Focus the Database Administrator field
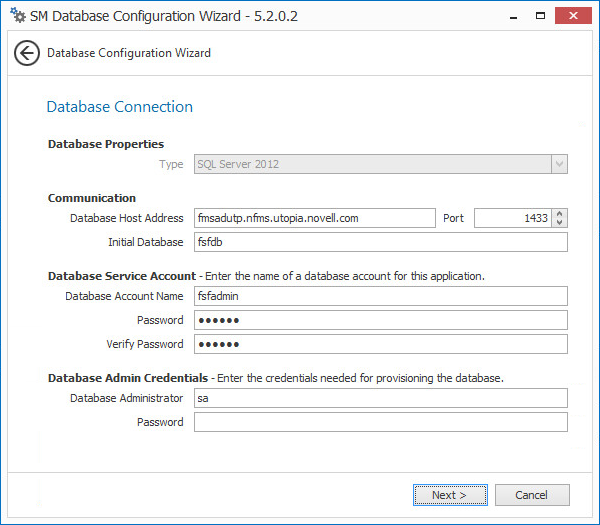 [380, 398]
